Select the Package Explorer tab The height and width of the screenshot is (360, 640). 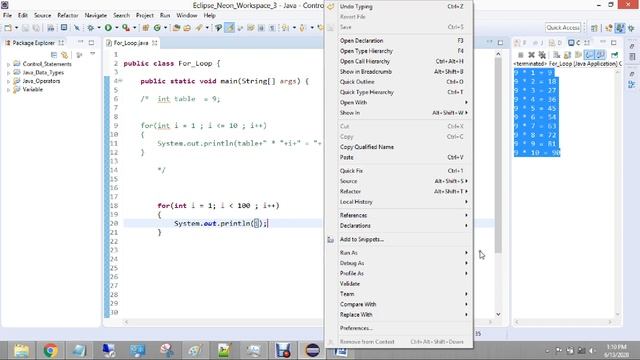click(x=33, y=42)
